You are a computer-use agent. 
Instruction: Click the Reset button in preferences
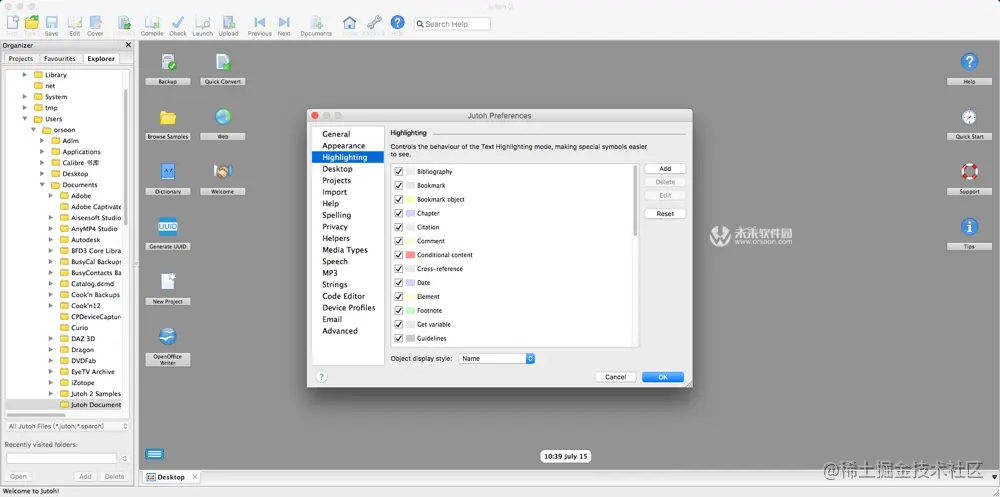665,214
